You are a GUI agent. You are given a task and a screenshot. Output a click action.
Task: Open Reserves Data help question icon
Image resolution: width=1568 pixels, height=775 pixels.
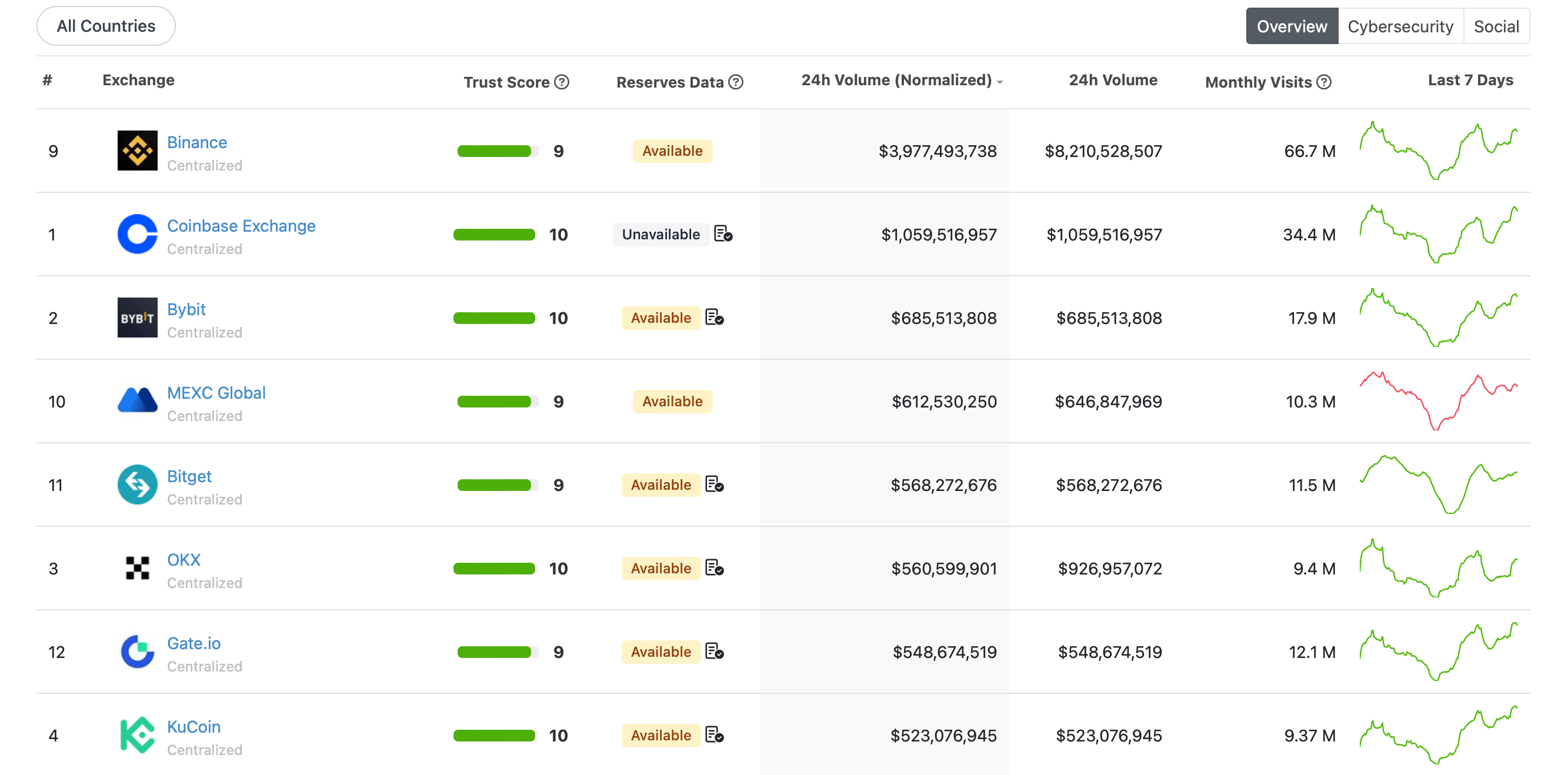pos(736,82)
